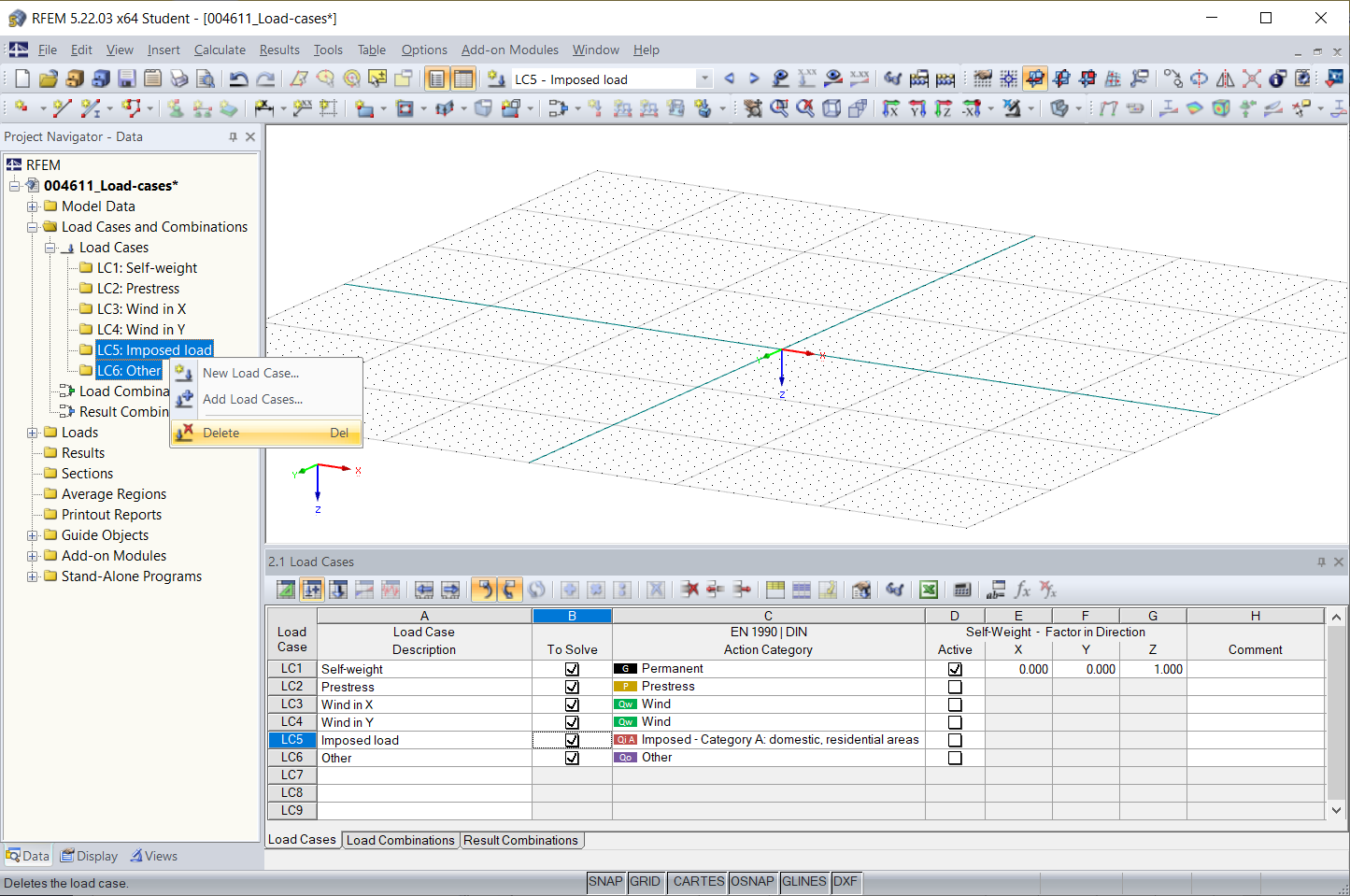Select Add Load Cases... from context menu
The height and width of the screenshot is (896, 1350).
tap(266, 399)
